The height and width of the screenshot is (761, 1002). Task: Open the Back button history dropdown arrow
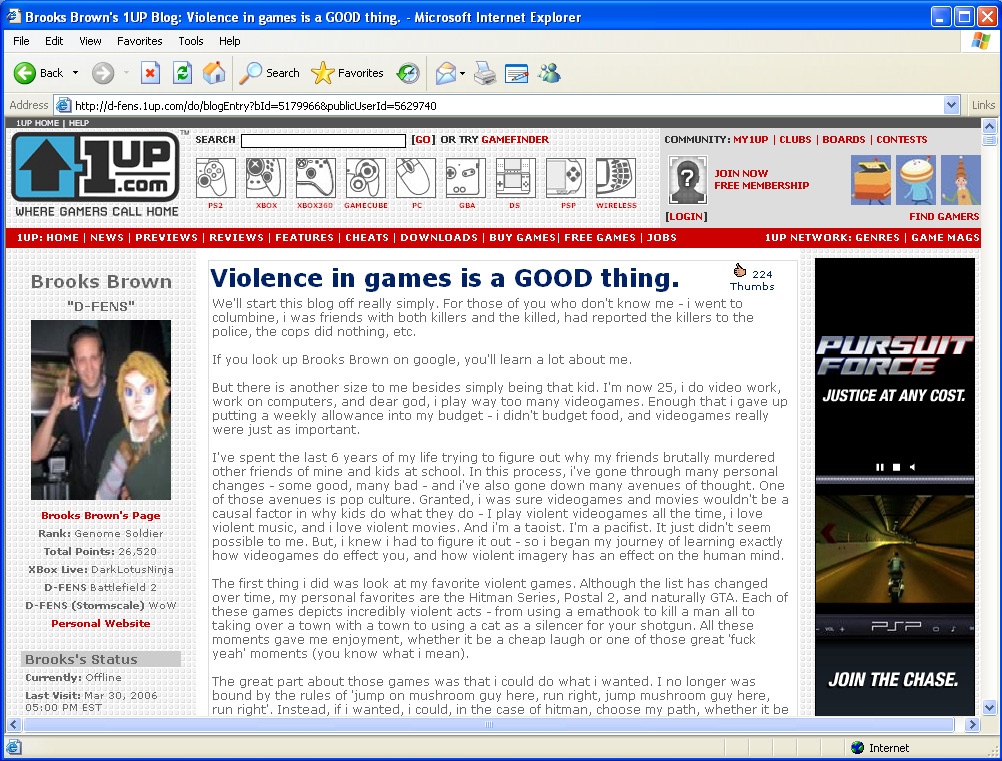click(x=75, y=73)
